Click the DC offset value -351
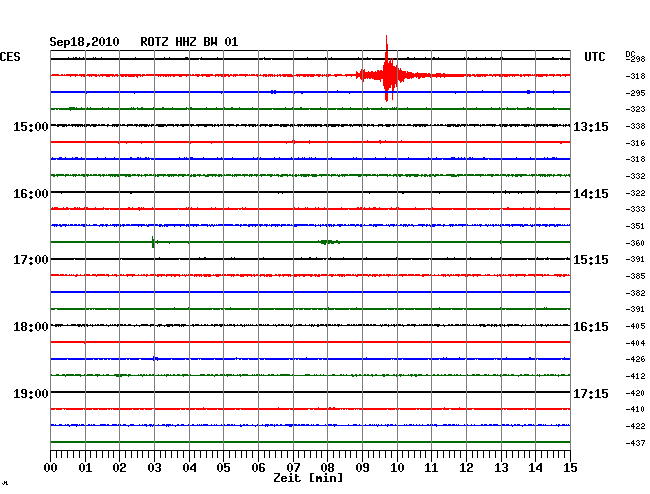The height and width of the screenshot is (494, 650). click(635, 226)
